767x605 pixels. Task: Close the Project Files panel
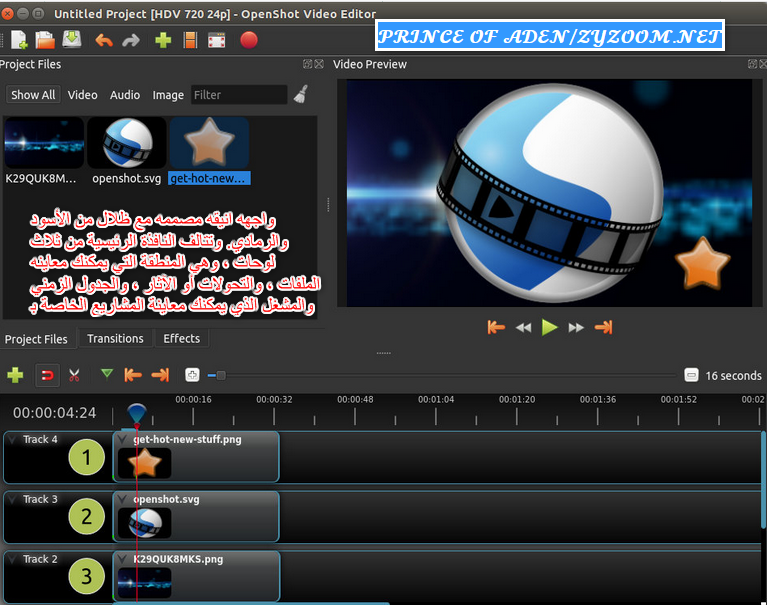pyautogui.click(x=319, y=64)
